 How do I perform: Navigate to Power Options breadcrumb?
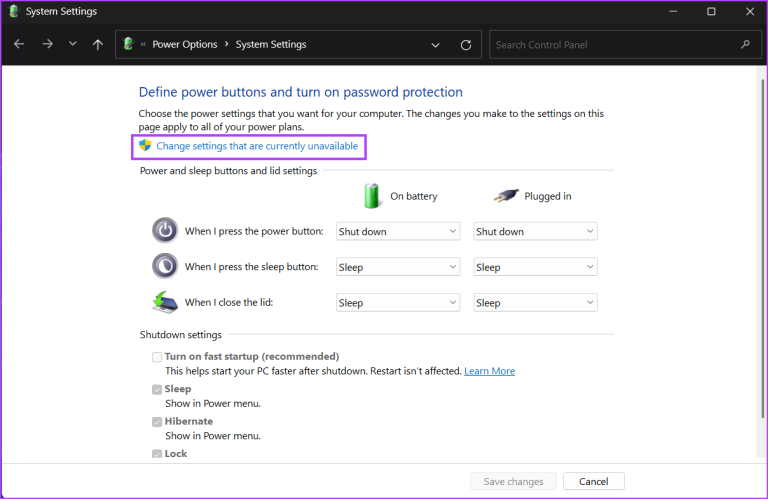tap(184, 45)
